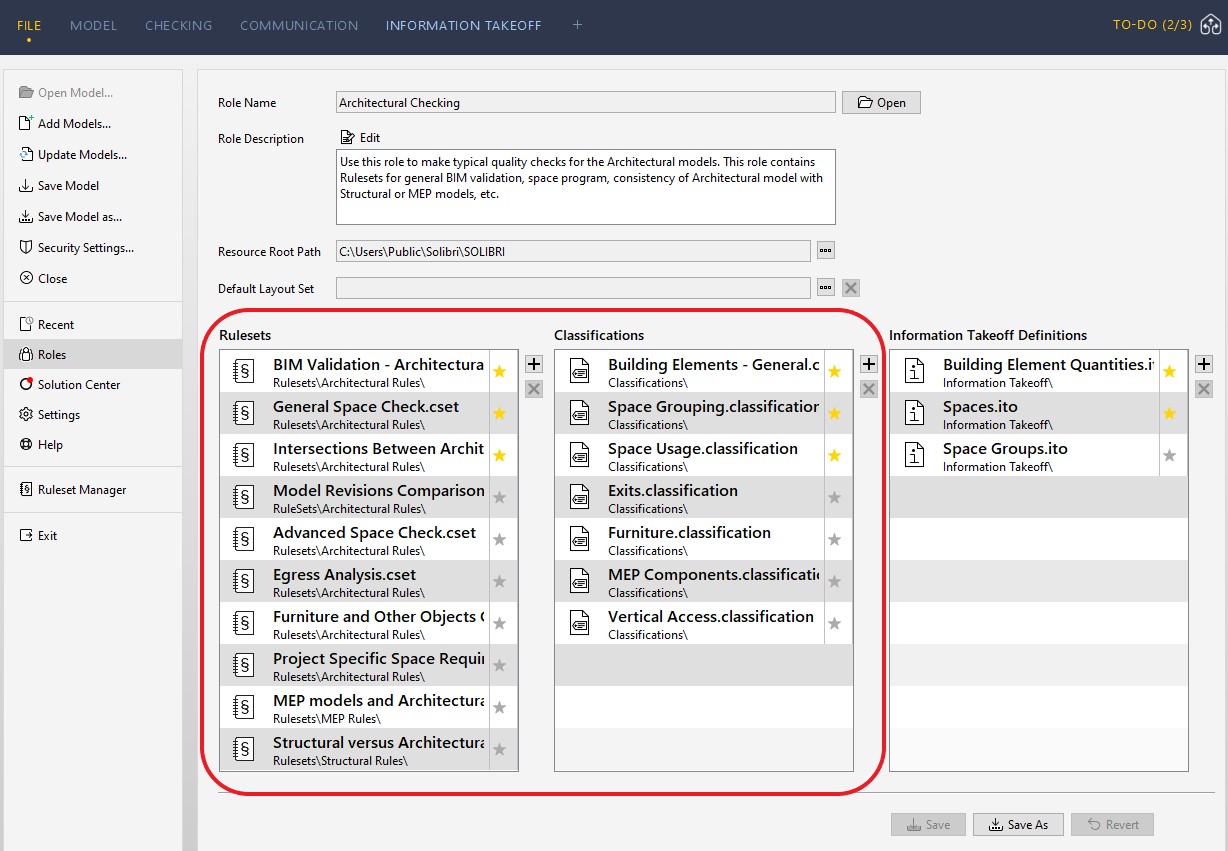Click add icon for Information Takeoff Definitions
1228x851 pixels.
[x=1204, y=364]
